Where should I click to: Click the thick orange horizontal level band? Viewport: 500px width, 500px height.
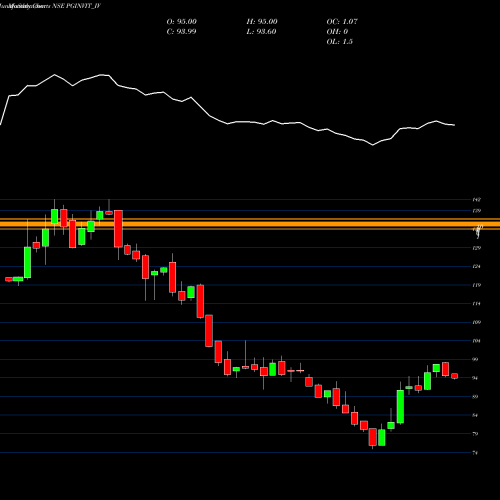point(250,224)
